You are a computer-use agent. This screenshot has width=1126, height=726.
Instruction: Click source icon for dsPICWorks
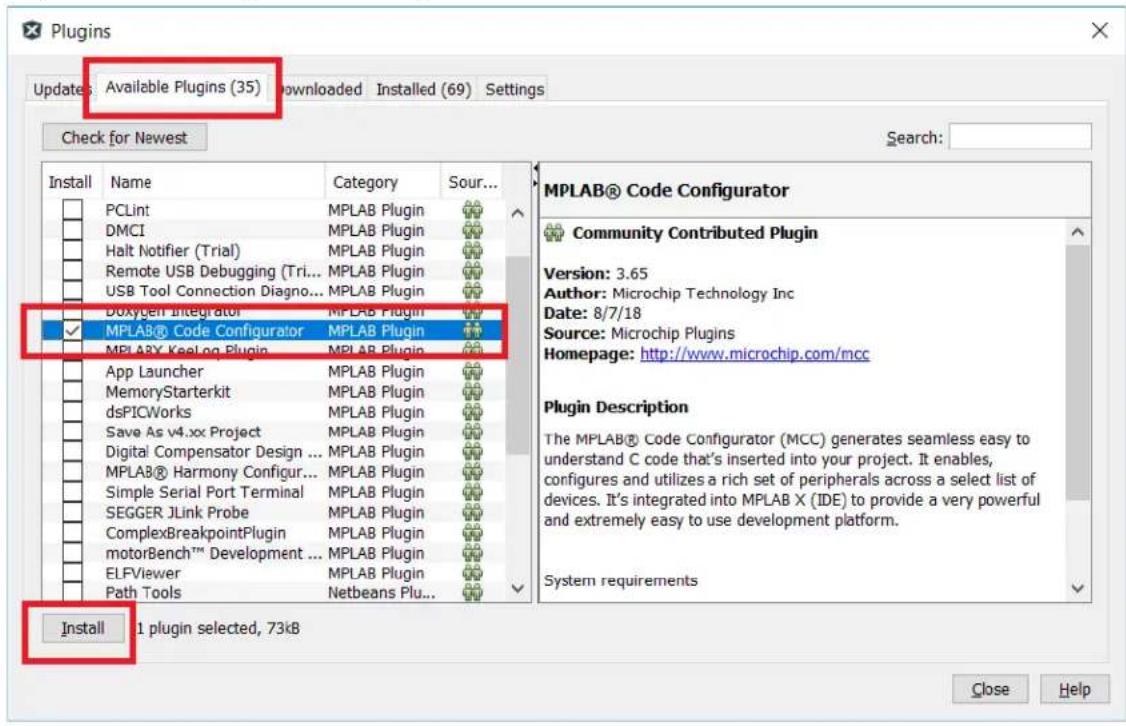tap(473, 411)
